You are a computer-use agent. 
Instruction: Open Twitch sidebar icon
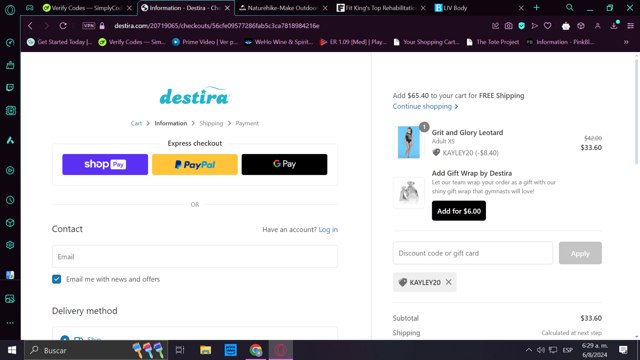[10, 87]
